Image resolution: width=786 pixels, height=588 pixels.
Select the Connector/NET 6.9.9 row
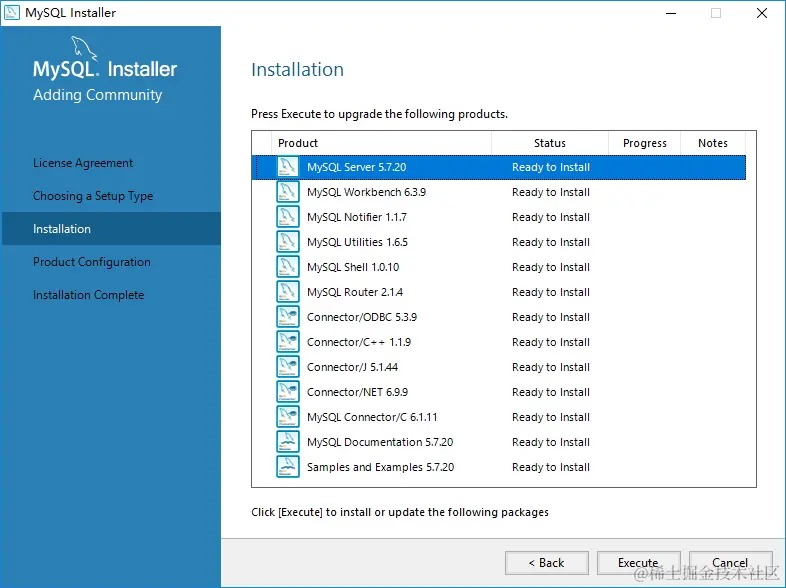point(499,392)
